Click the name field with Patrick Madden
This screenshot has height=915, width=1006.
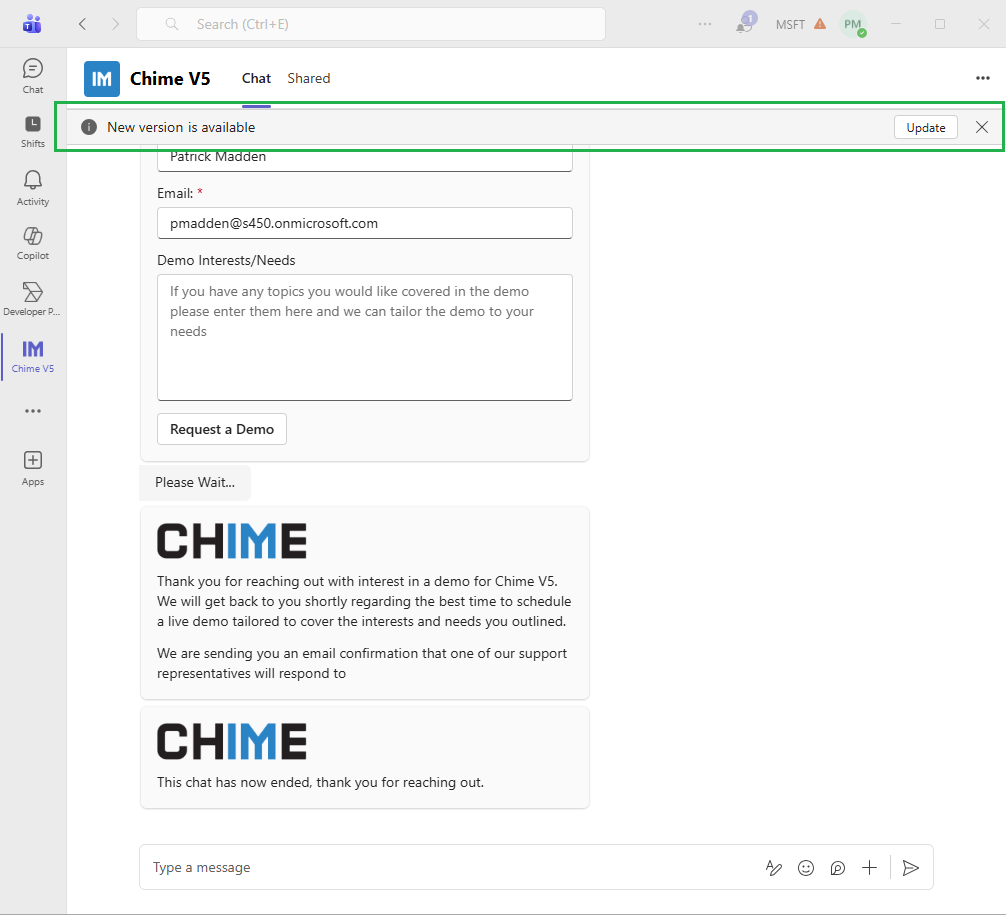pos(364,158)
